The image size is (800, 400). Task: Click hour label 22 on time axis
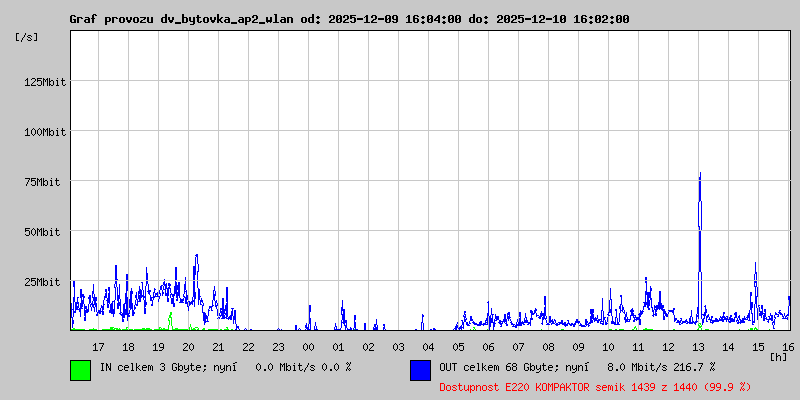(x=248, y=347)
